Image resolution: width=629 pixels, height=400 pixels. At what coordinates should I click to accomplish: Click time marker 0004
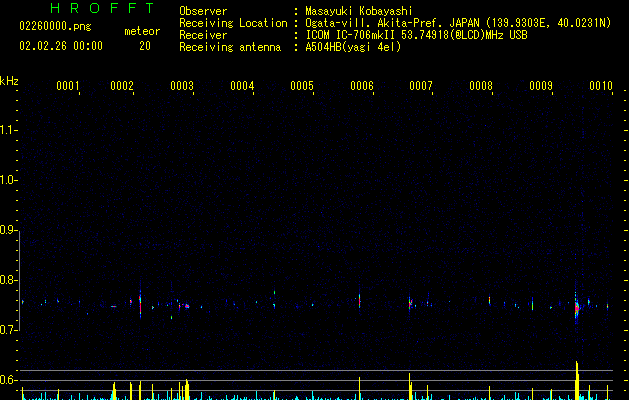[242, 85]
